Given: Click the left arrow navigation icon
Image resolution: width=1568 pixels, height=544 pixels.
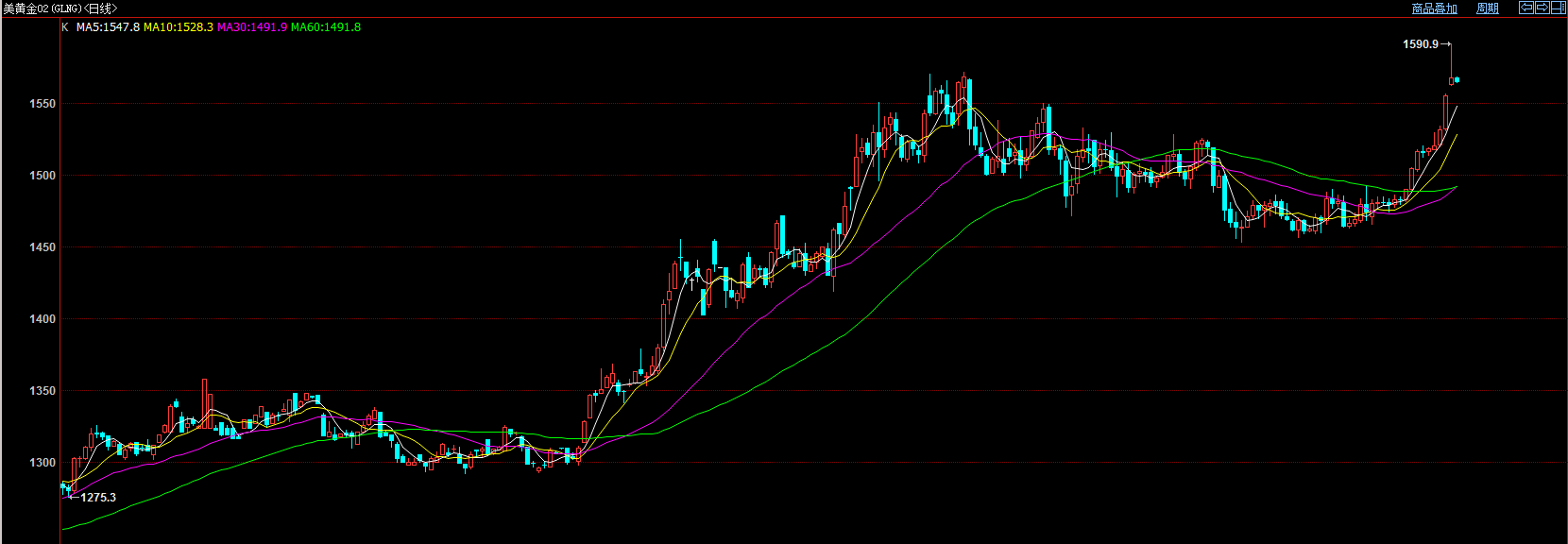Looking at the screenshot, I should pos(1525,8).
